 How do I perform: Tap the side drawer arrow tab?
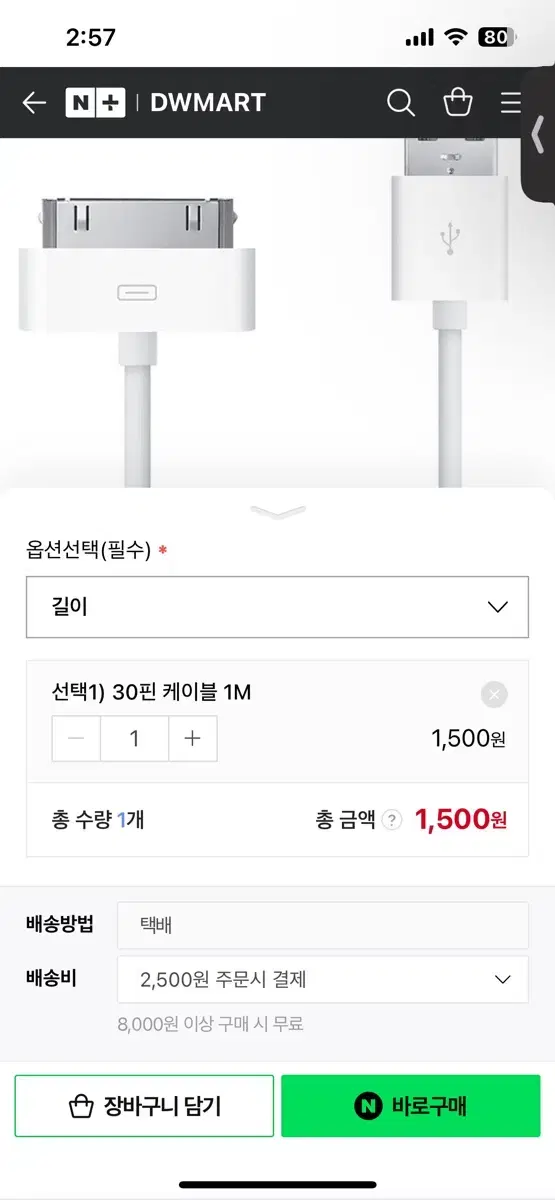(x=539, y=134)
